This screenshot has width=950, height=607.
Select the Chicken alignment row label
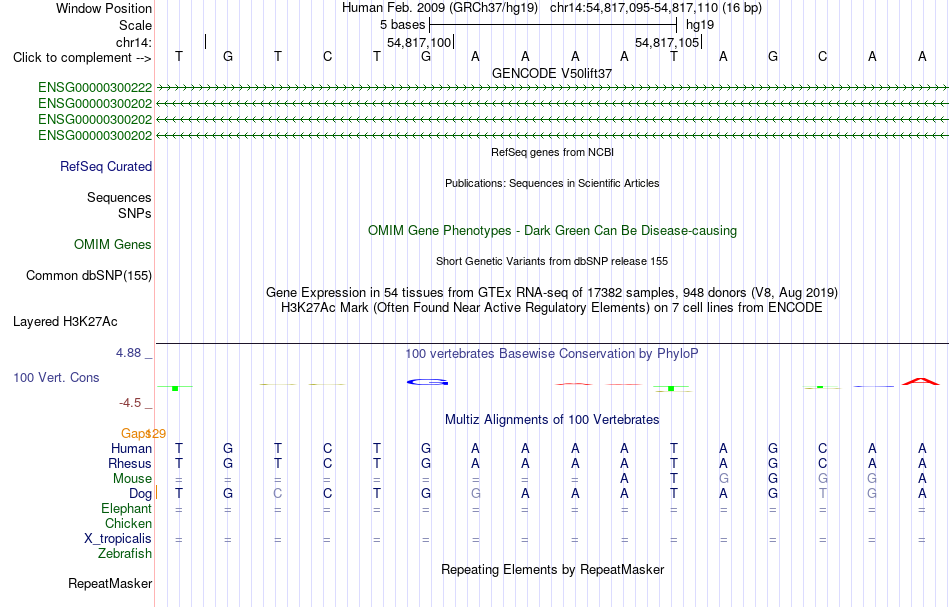pos(128,523)
